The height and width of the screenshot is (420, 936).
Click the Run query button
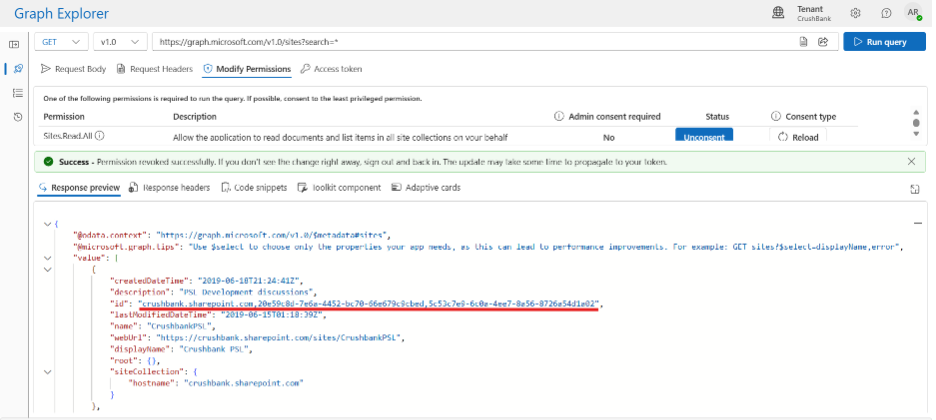[884, 42]
